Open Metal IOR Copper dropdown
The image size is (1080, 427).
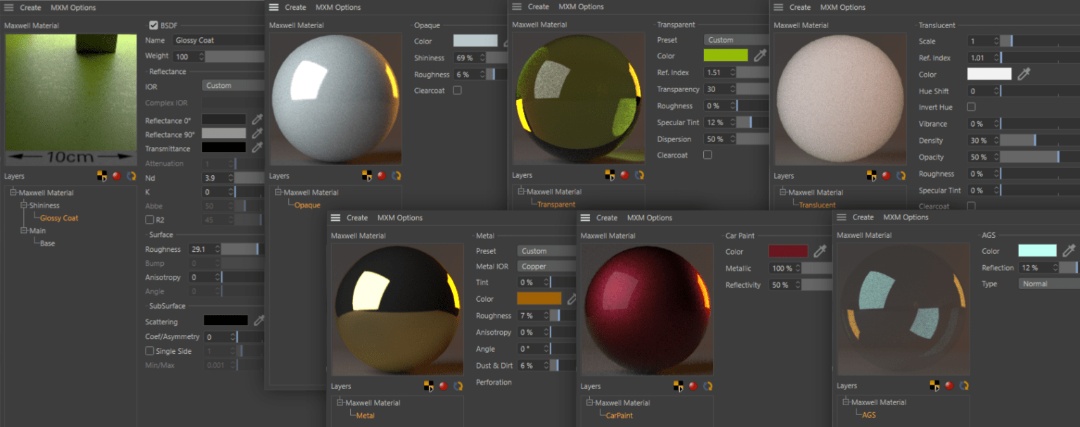[x=546, y=266]
